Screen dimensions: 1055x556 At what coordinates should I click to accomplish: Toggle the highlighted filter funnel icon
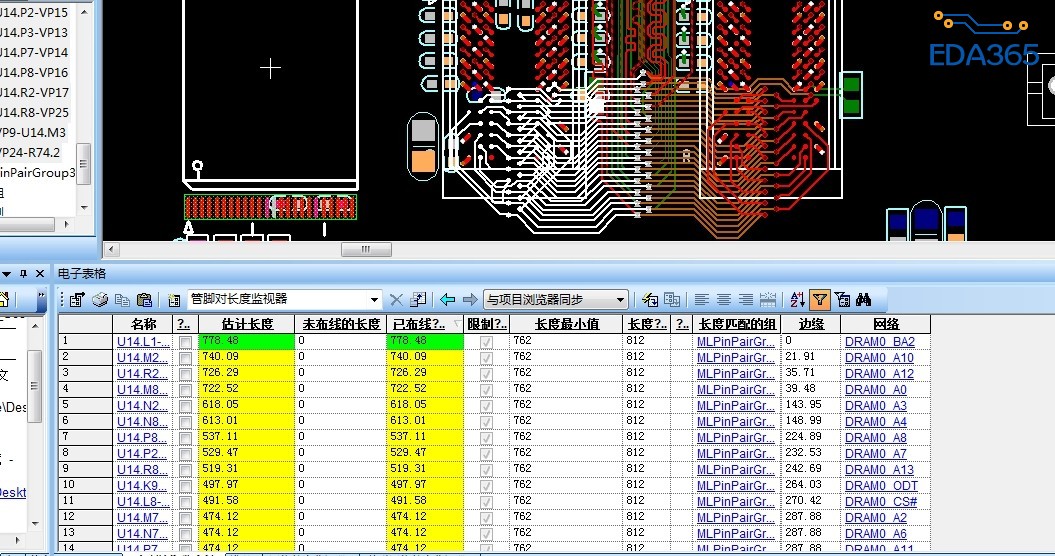(820, 300)
